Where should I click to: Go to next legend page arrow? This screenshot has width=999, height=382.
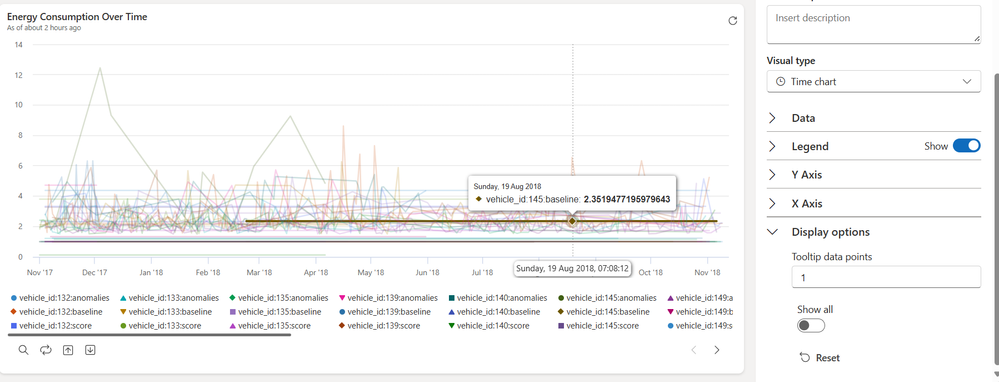click(x=717, y=350)
